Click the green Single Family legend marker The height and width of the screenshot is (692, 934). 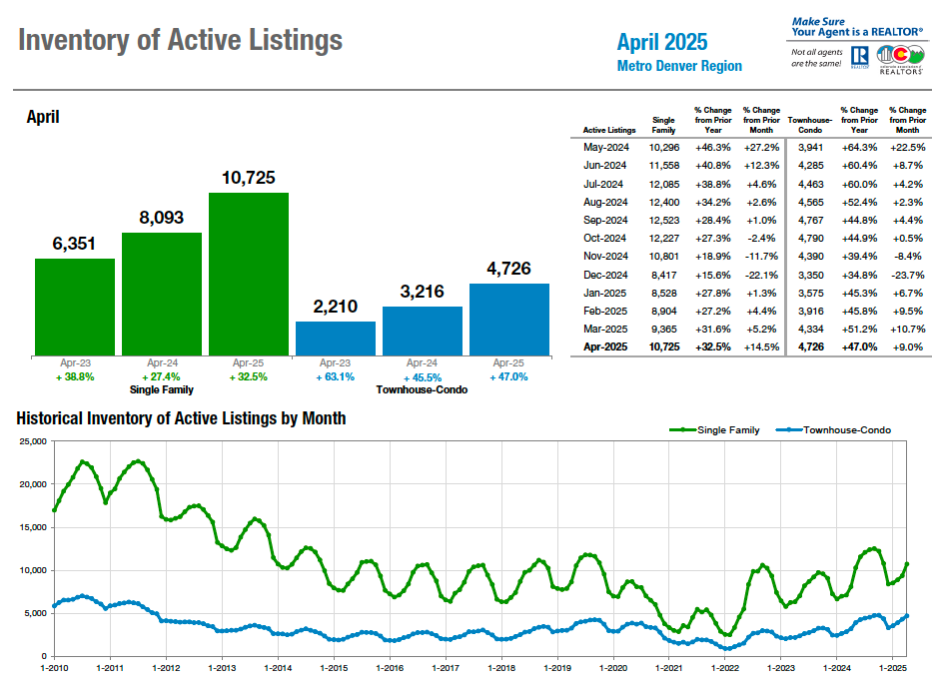click(x=684, y=430)
